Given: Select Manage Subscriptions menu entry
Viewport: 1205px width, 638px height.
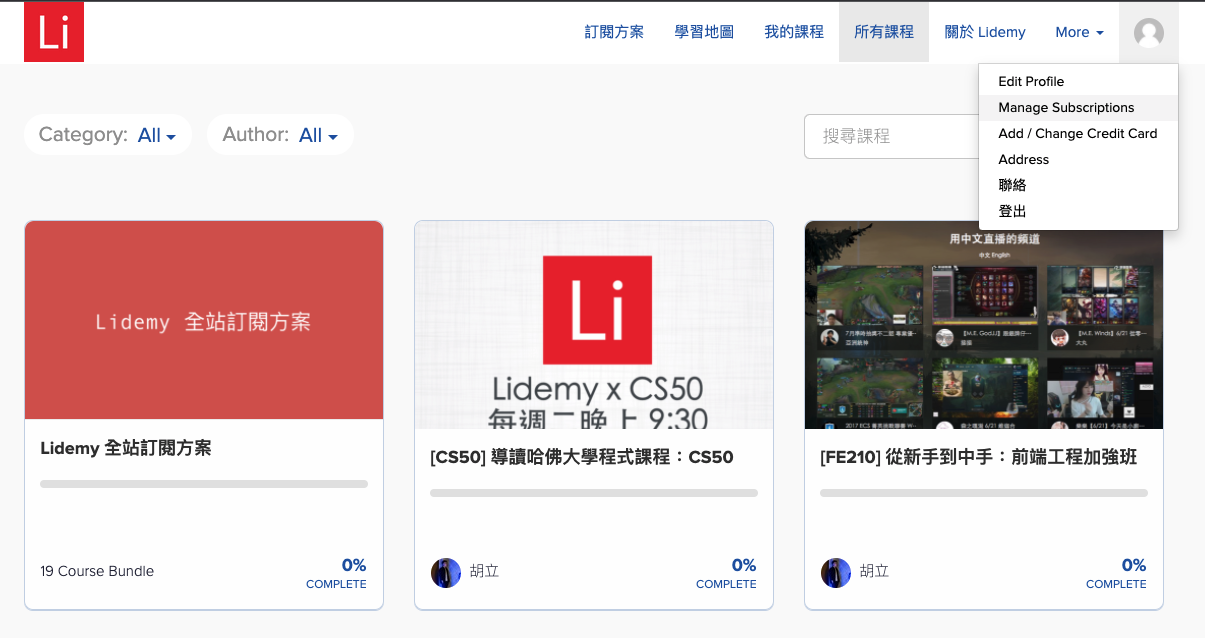Looking at the screenshot, I should (x=1078, y=108).
